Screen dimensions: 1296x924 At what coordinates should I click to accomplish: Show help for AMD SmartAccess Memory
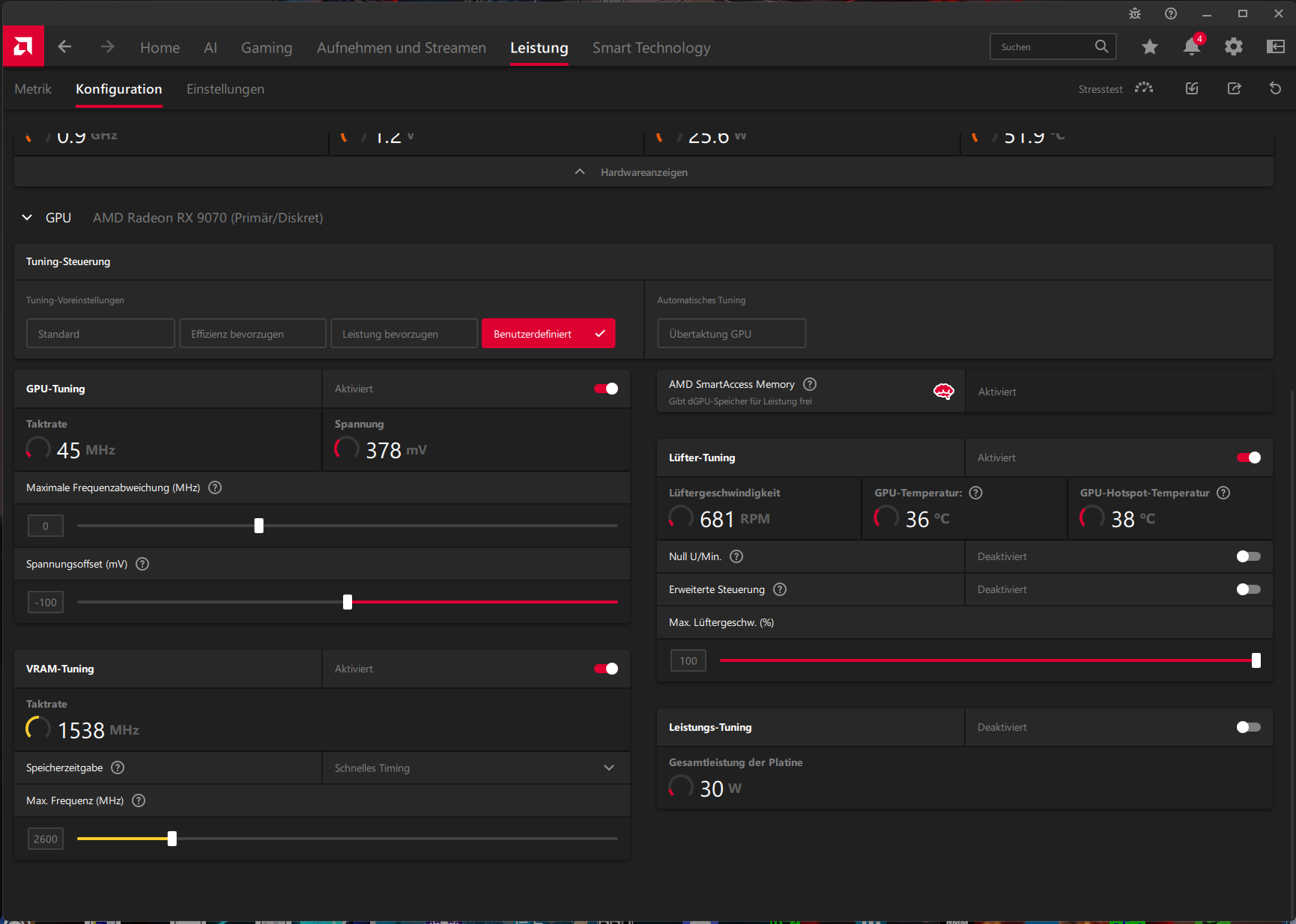pyautogui.click(x=810, y=384)
